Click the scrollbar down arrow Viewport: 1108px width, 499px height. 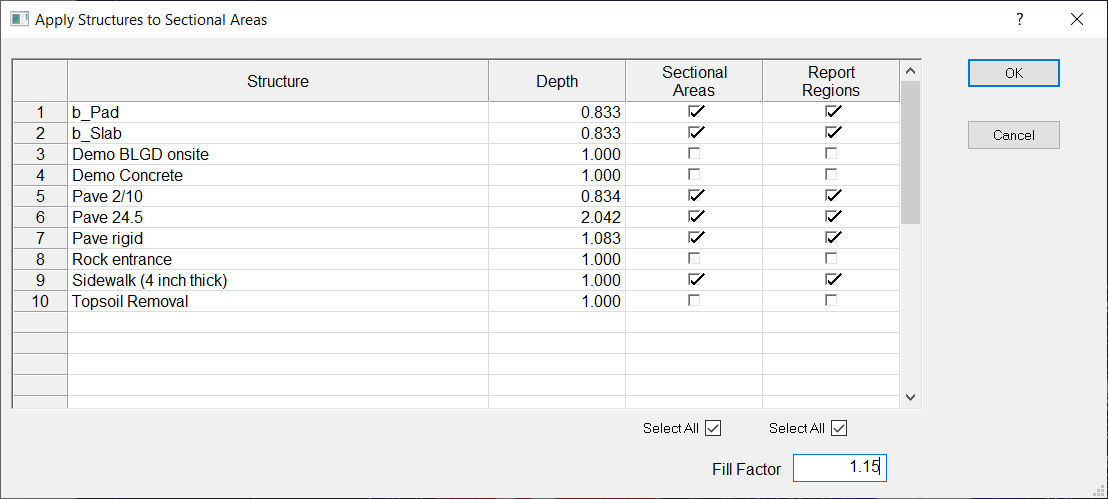point(910,397)
